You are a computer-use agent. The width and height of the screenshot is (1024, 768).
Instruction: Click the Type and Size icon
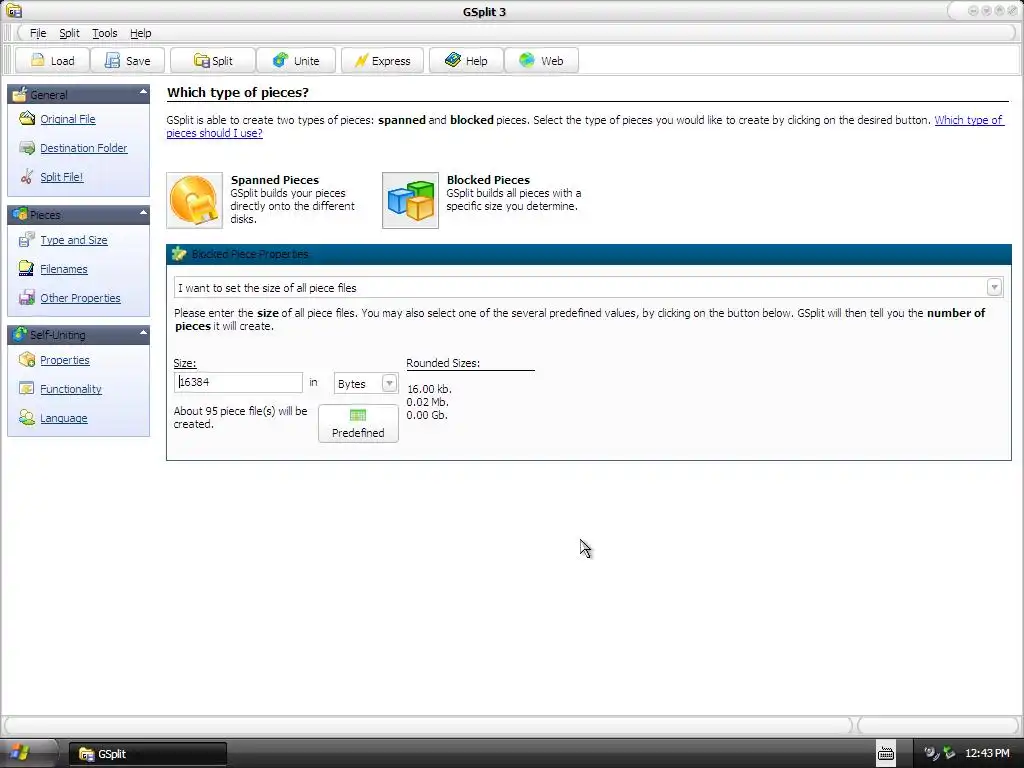click(x=27, y=240)
